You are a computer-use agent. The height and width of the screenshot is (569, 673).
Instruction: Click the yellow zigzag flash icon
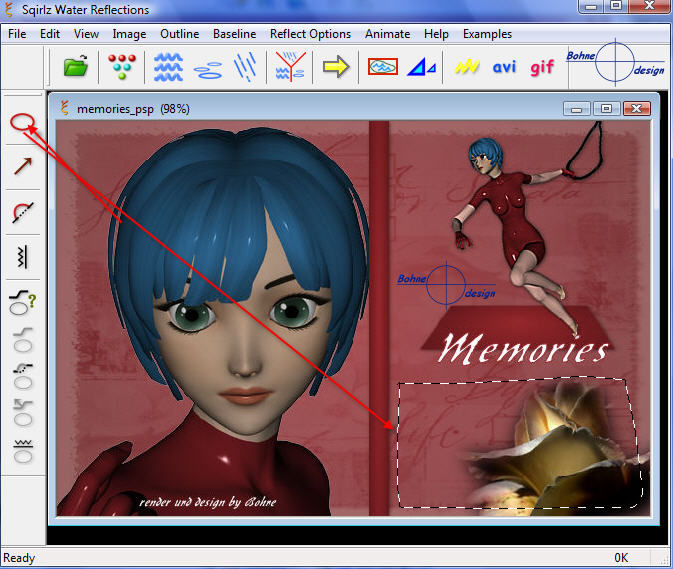click(467, 67)
